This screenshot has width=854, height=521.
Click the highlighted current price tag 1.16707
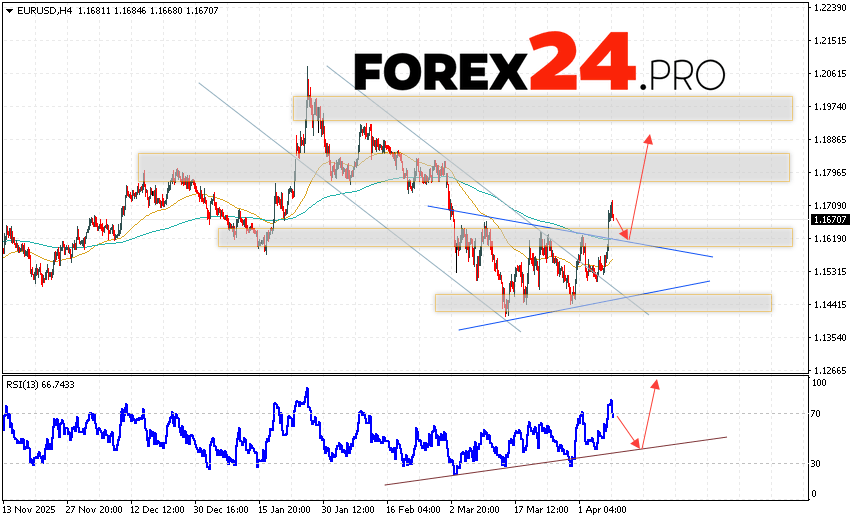[x=830, y=219]
